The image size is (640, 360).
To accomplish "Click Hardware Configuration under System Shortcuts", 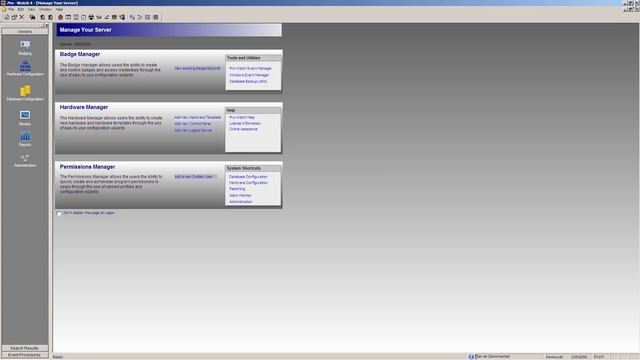I will click(x=248, y=183).
